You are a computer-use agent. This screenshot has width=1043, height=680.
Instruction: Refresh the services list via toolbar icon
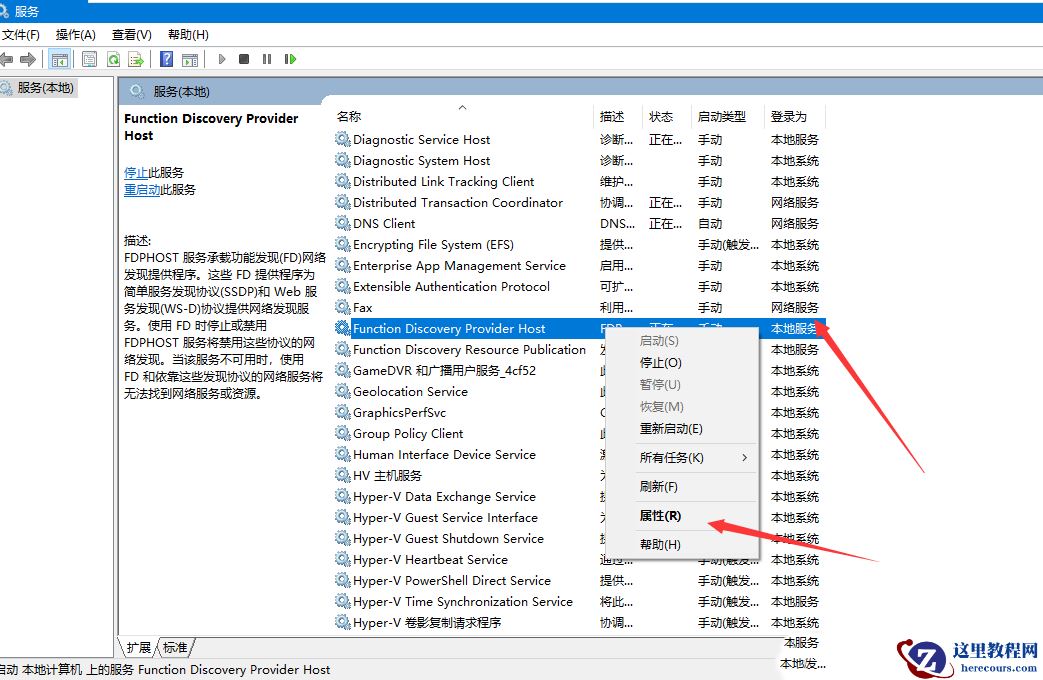(x=113, y=59)
